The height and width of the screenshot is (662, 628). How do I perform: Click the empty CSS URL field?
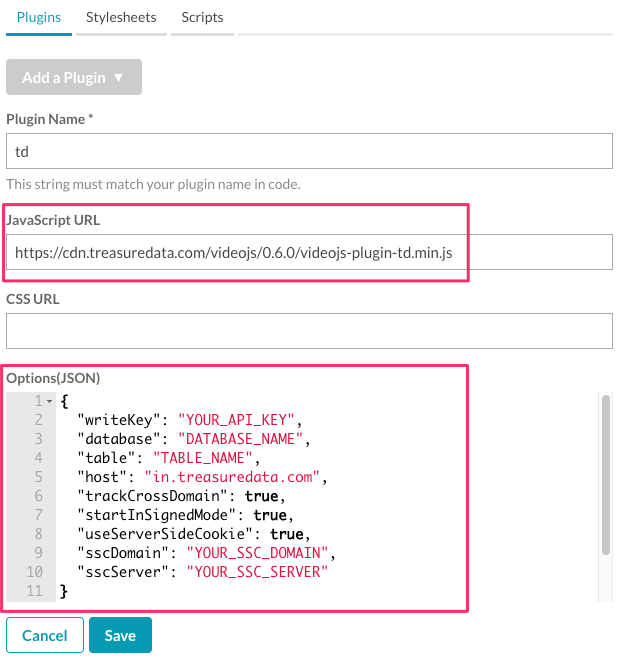[x=308, y=331]
